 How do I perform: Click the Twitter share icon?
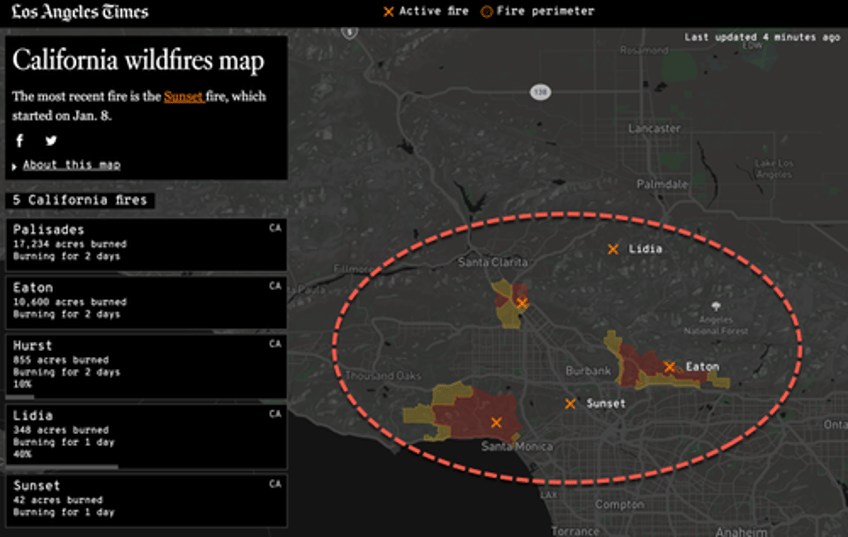tap(51, 141)
